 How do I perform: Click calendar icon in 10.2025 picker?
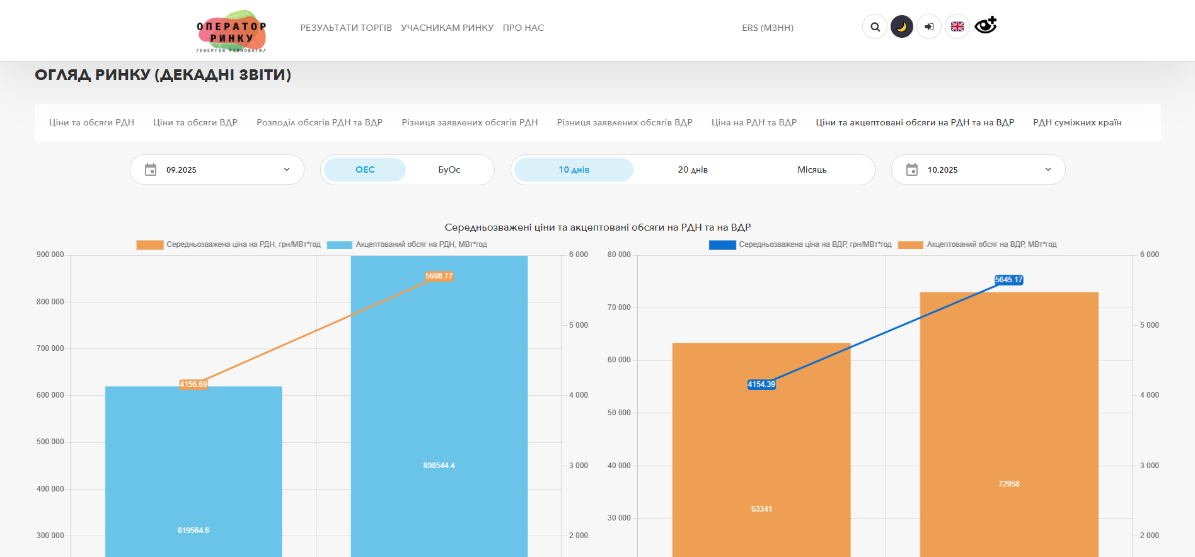click(912, 170)
